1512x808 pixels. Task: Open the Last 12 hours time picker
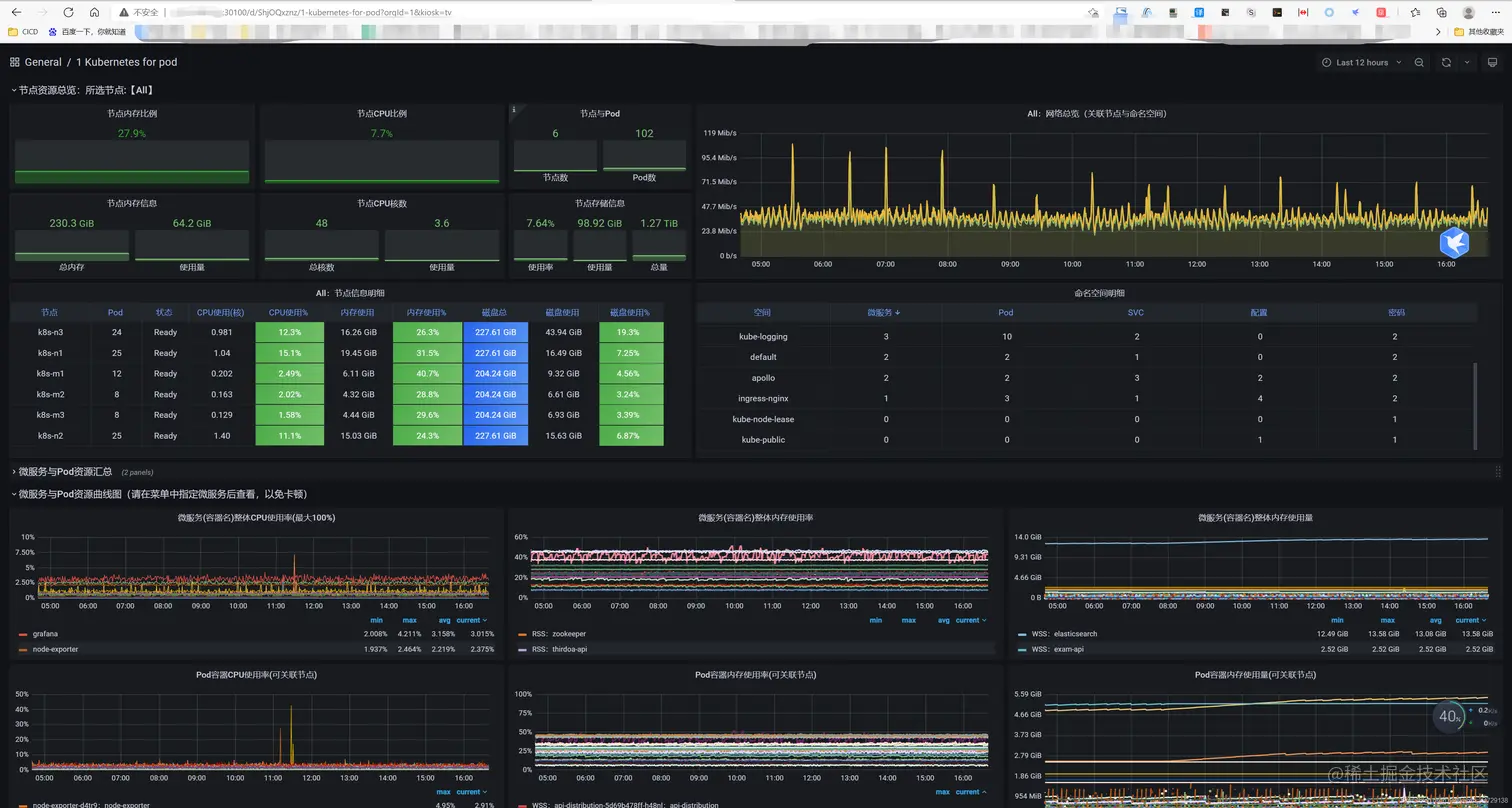1362,62
